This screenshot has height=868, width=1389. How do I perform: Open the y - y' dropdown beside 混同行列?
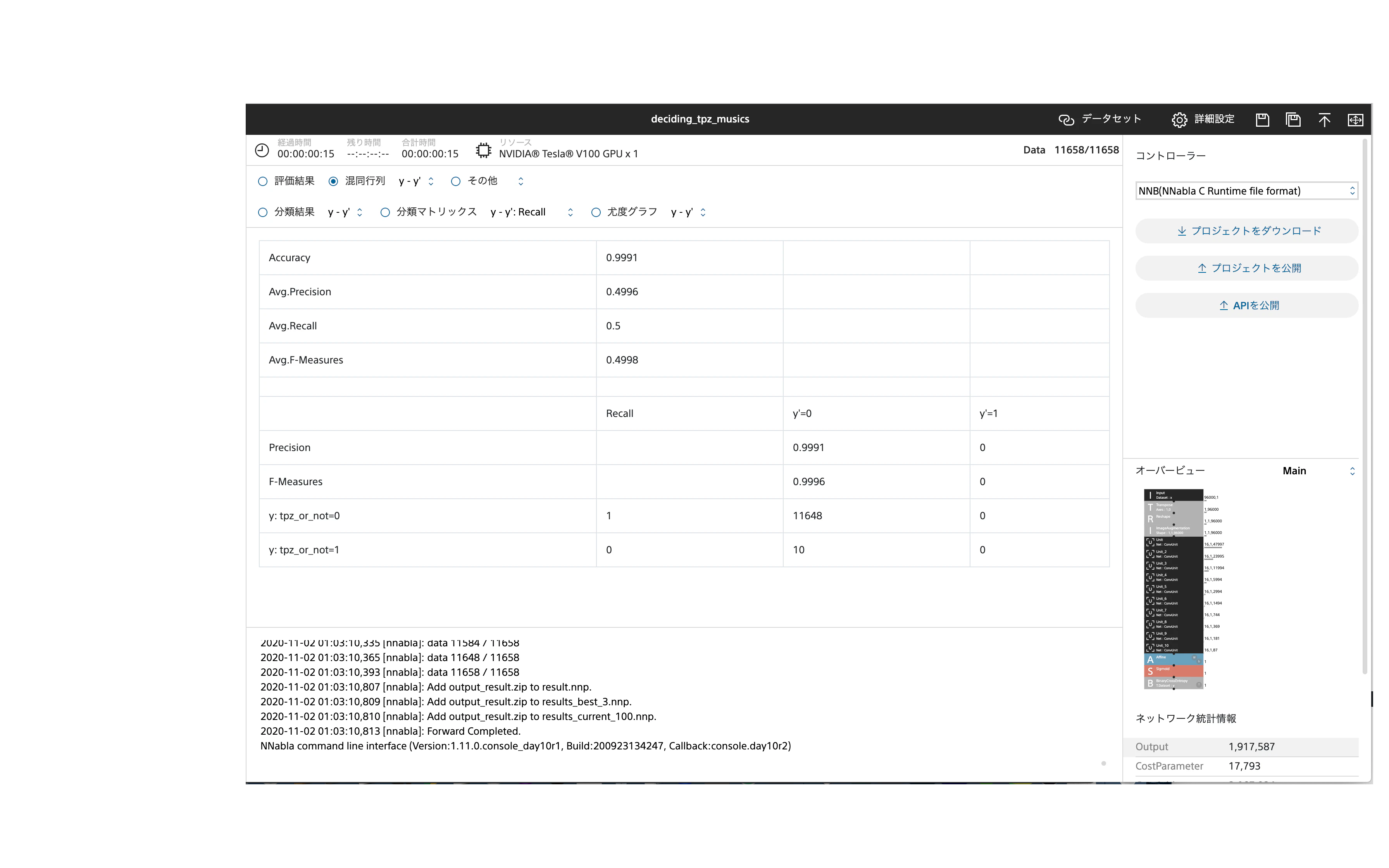pyautogui.click(x=417, y=181)
